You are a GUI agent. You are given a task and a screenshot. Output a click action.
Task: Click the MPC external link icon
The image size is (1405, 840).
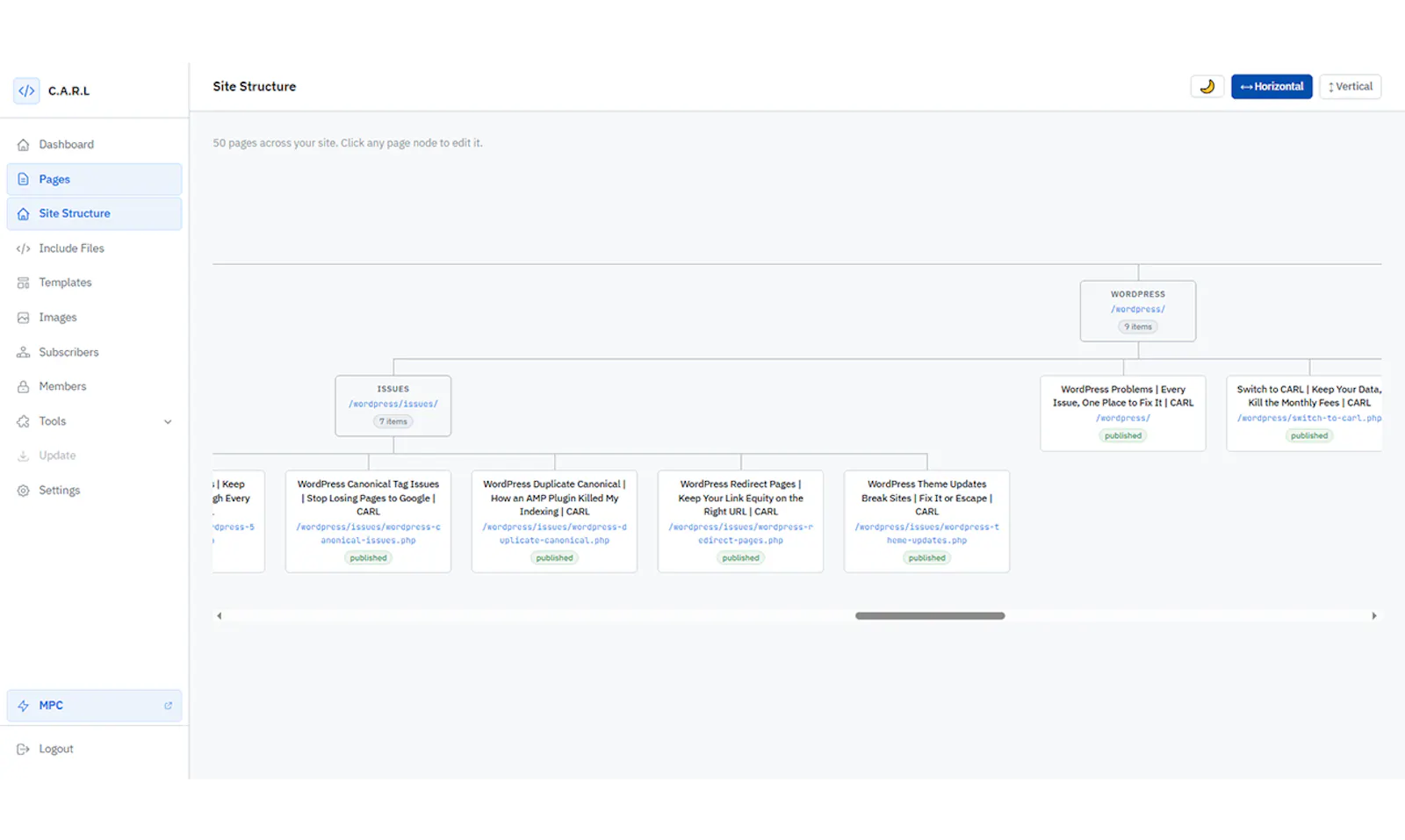click(168, 706)
